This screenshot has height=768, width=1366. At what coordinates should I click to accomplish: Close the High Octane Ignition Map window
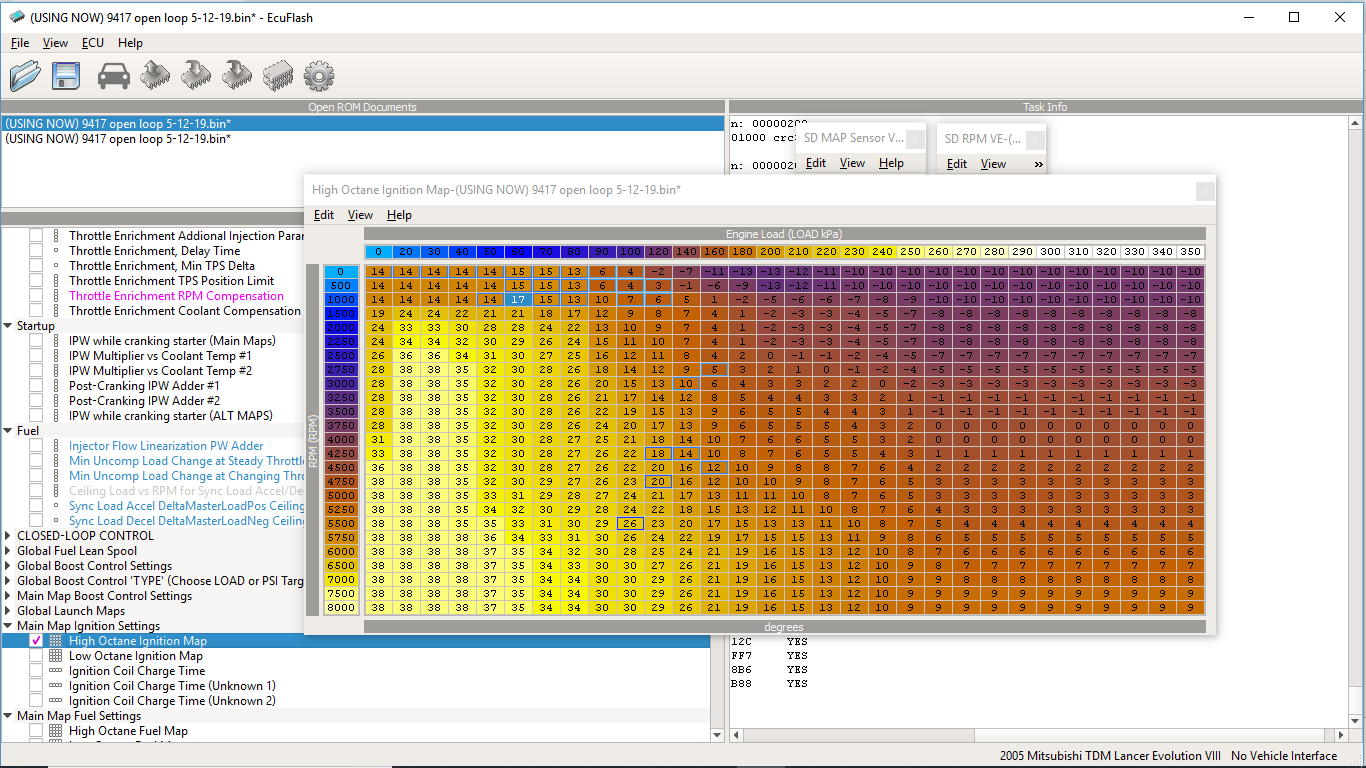click(1205, 190)
